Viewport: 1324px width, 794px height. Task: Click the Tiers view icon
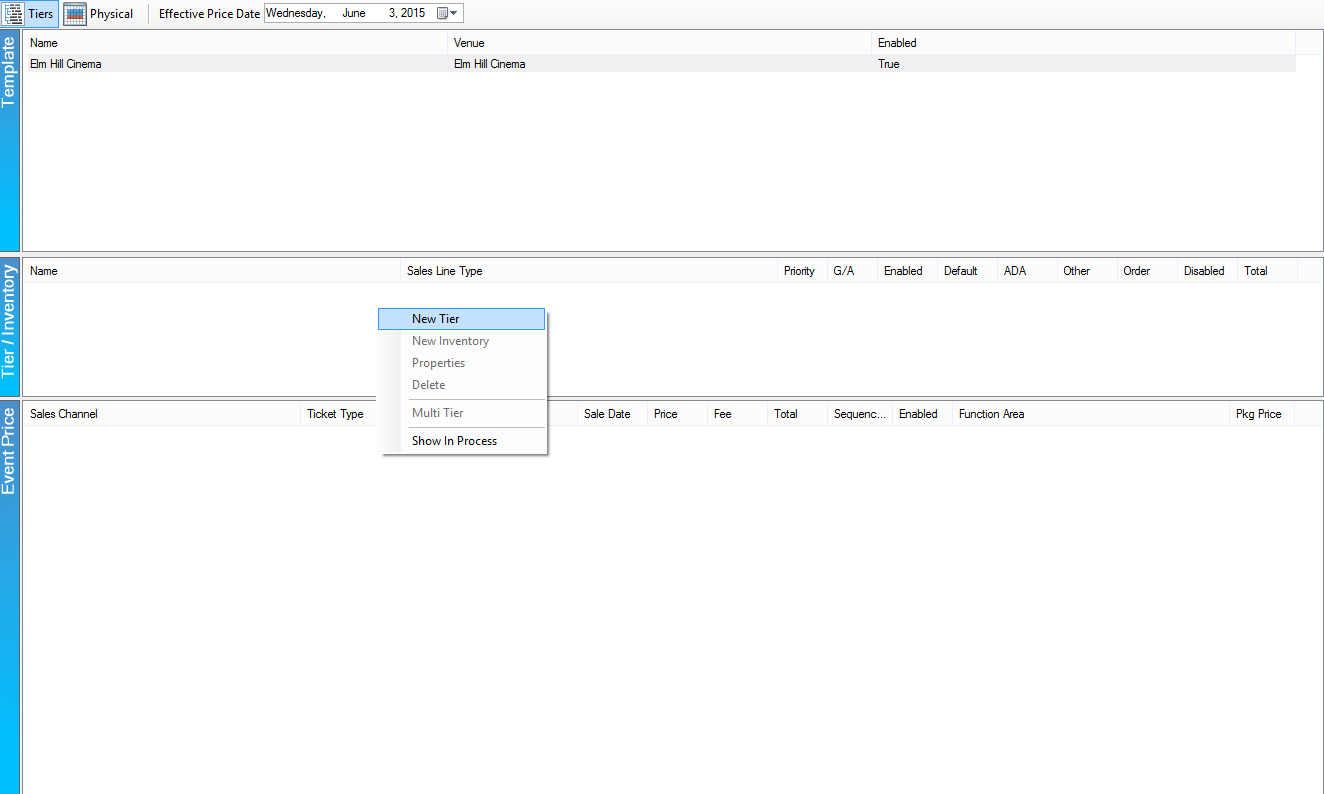click(14, 14)
